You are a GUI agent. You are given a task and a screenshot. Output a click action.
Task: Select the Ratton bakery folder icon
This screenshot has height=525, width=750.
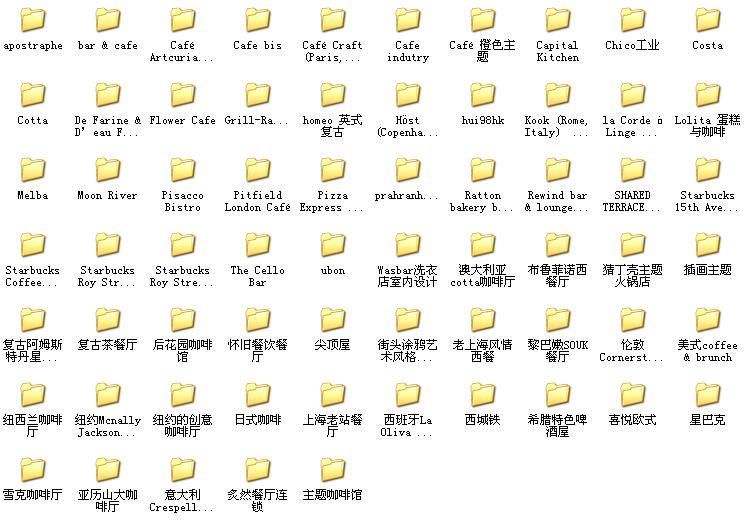tap(483, 170)
